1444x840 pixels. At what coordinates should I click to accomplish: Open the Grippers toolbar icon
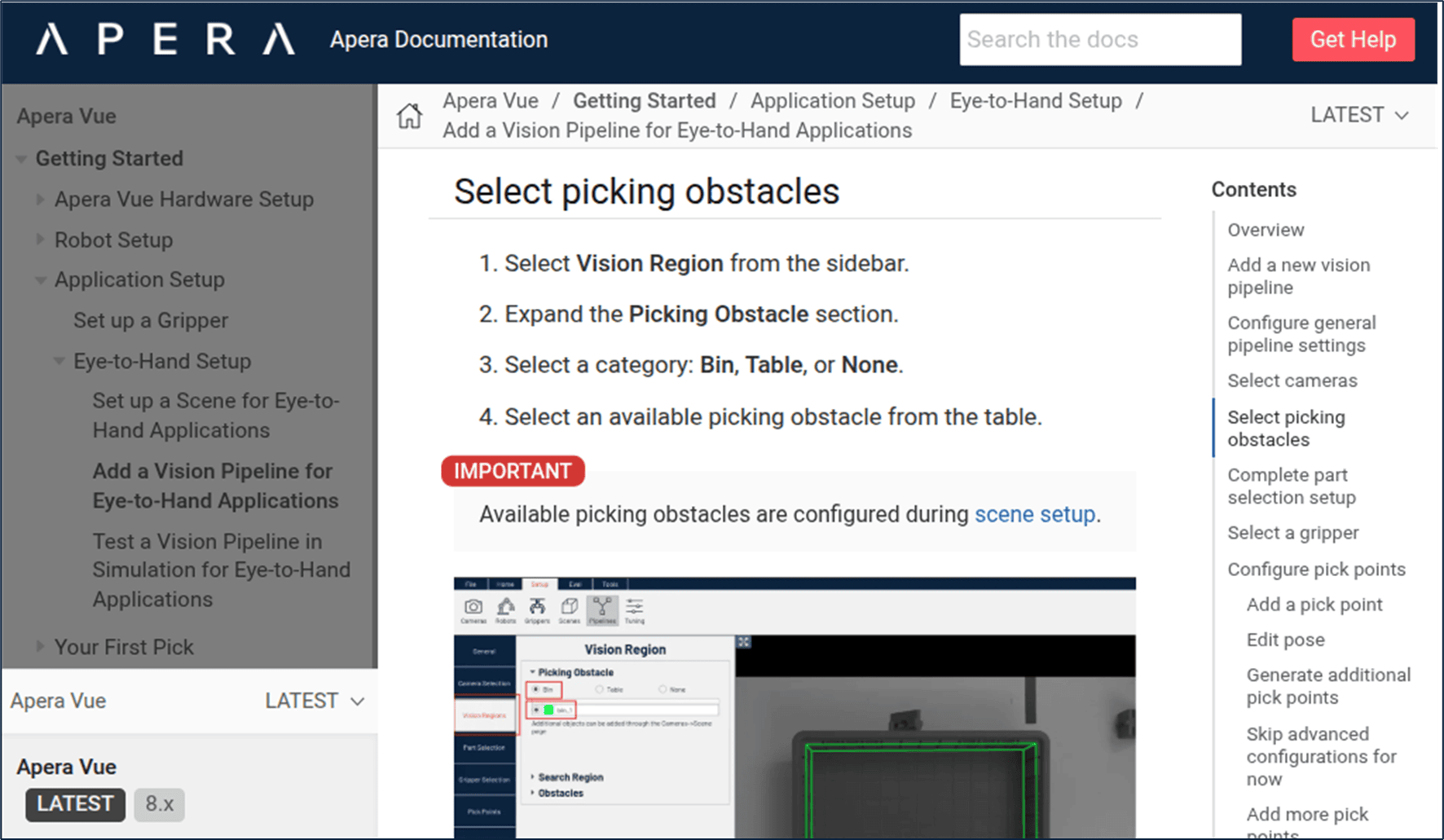537,609
